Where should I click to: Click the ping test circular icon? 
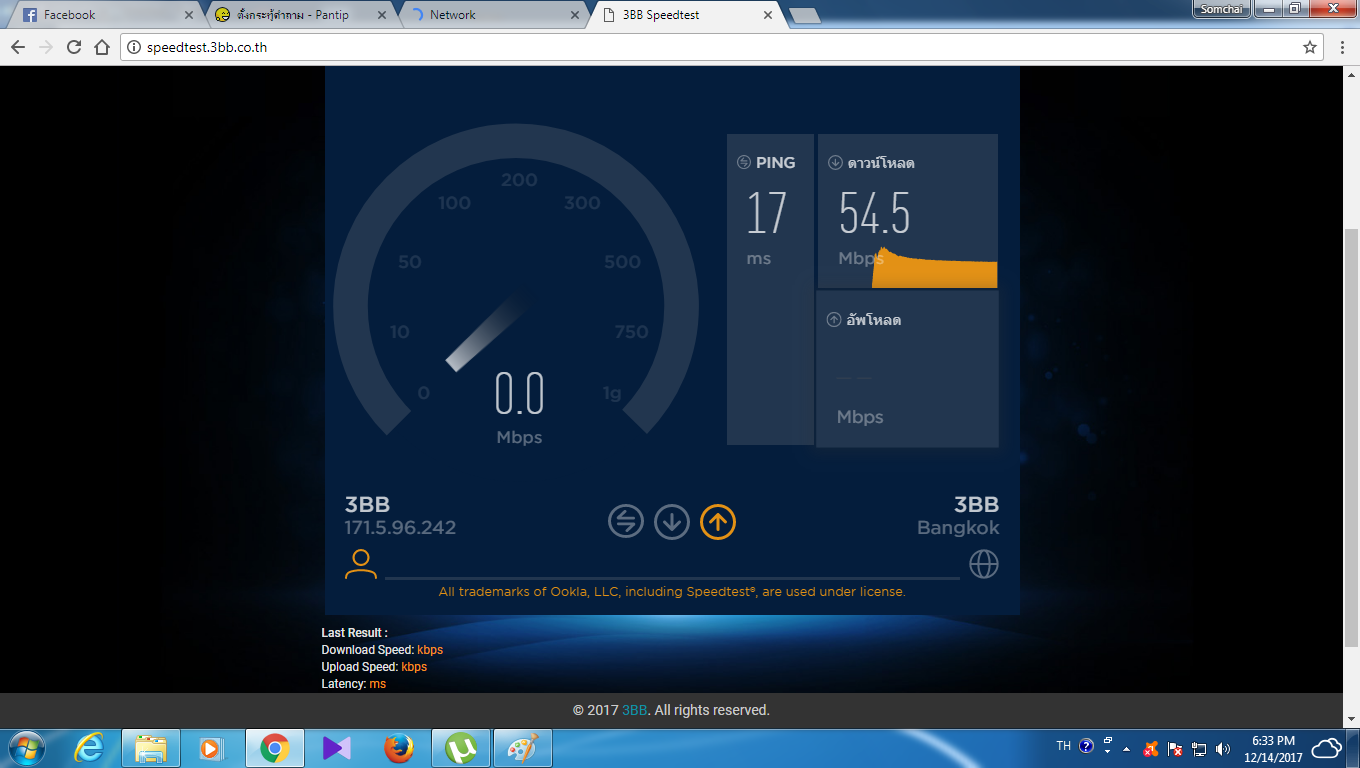[626, 521]
